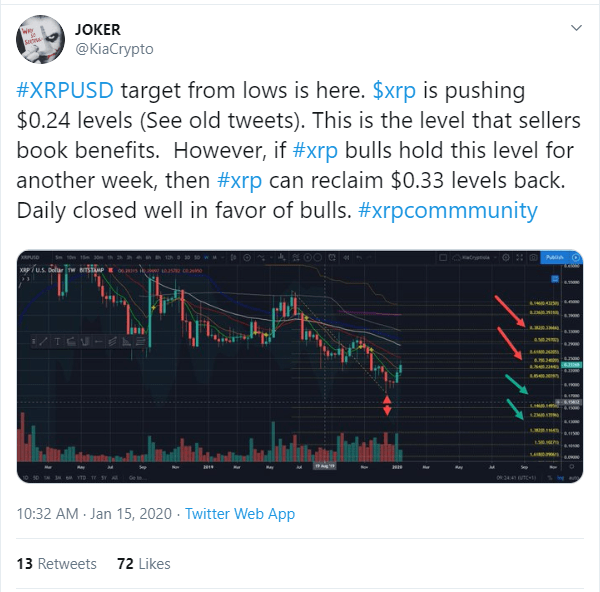Visit the @KiaCrypto handle

tap(114, 48)
